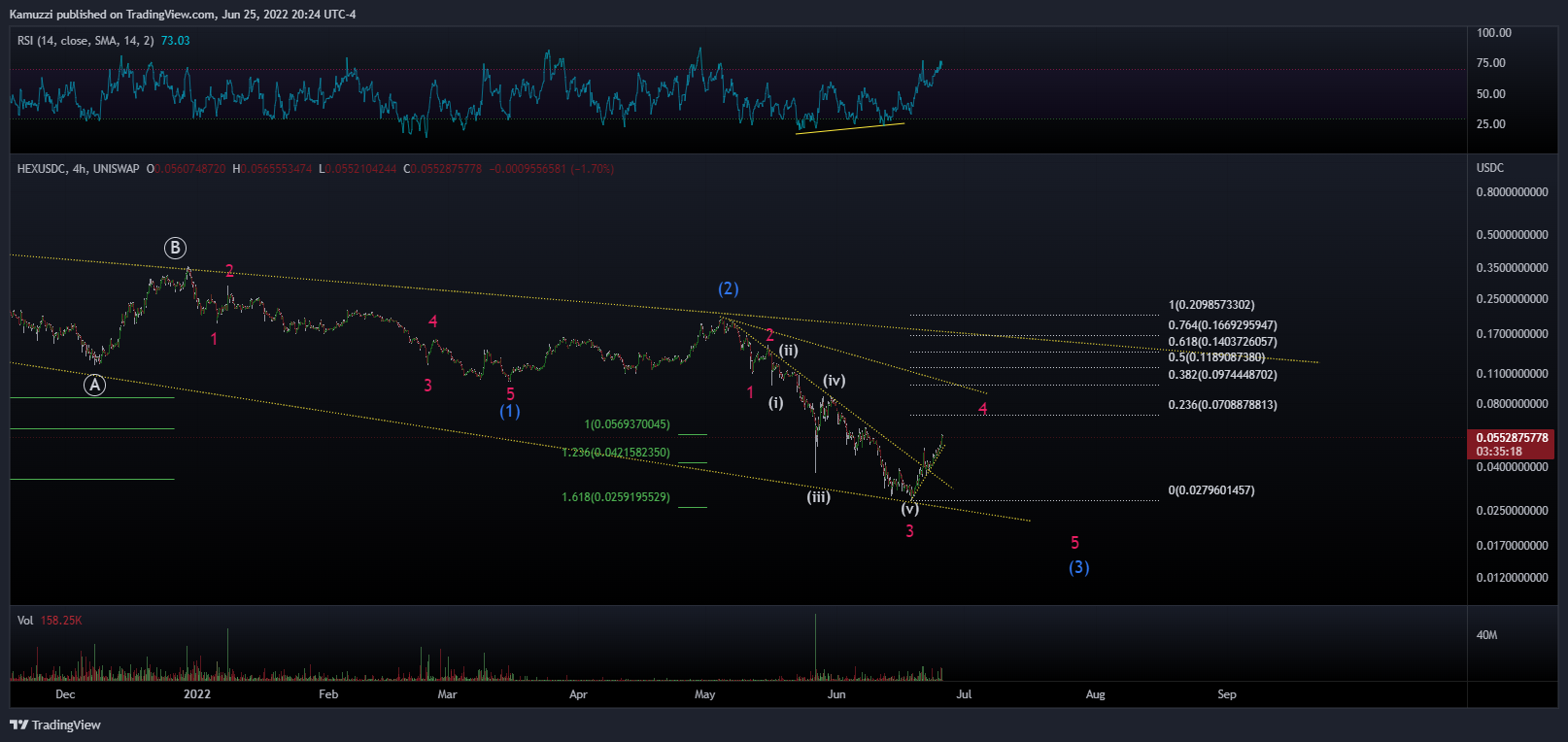
Task: Click the fib level 0.5(0.1189087380)
Action: click(x=1216, y=357)
